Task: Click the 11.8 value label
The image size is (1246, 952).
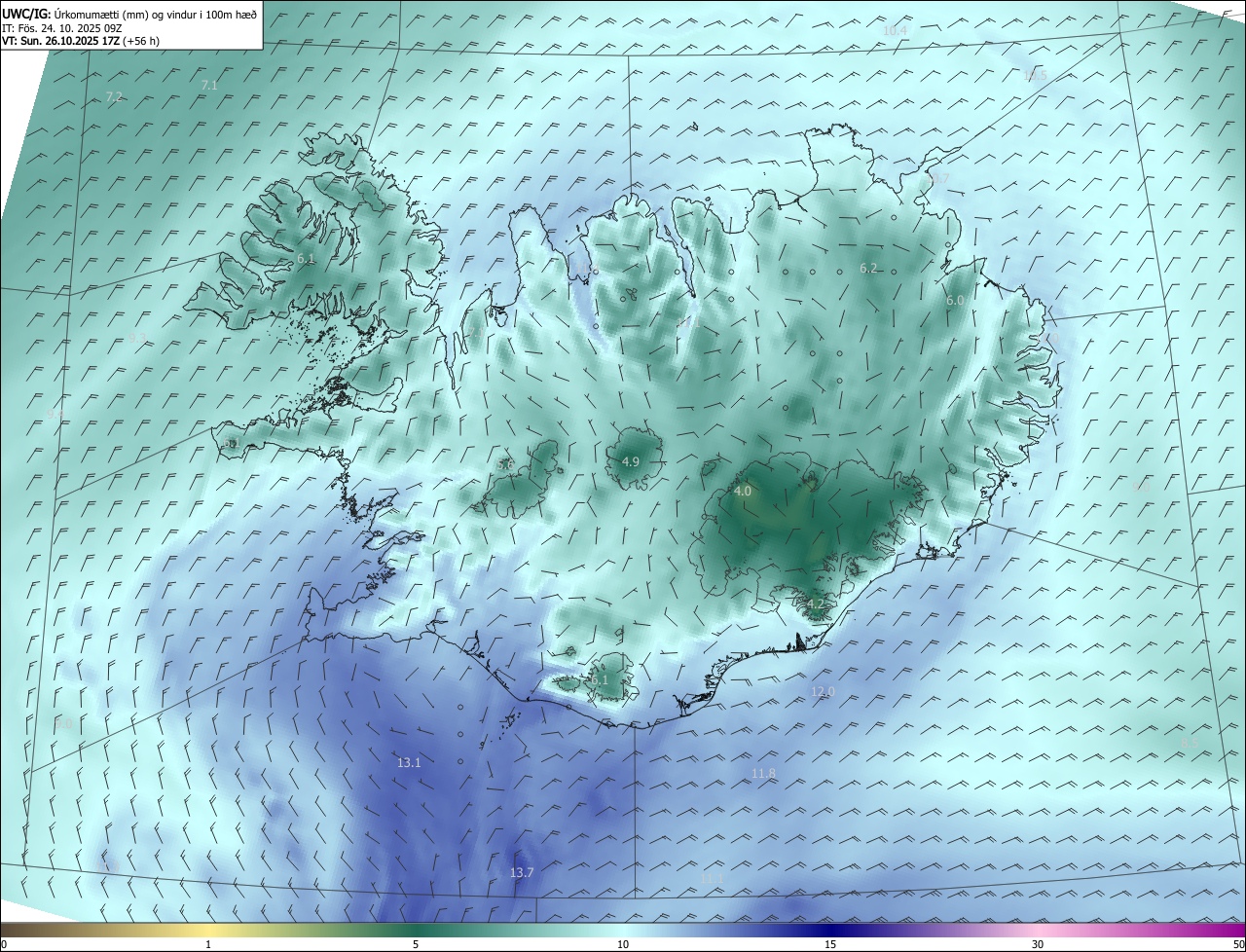Action: click(x=764, y=774)
